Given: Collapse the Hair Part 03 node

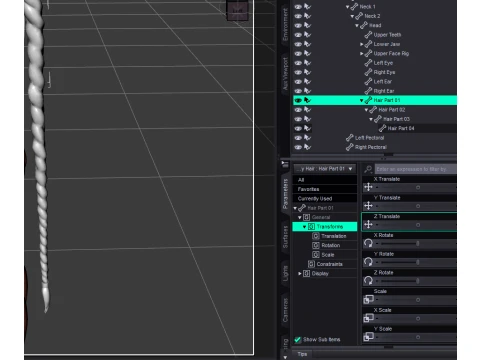Looking at the screenshot, I should (x=371, y=119).
